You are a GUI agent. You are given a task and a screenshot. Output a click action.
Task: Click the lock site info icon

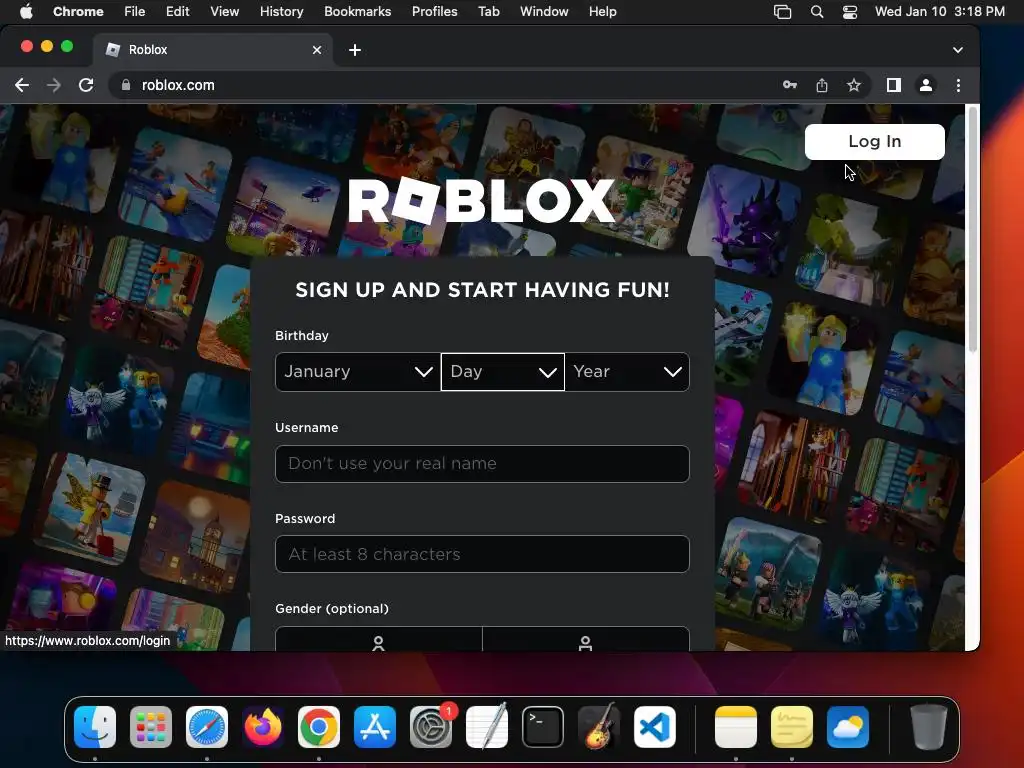126,85
